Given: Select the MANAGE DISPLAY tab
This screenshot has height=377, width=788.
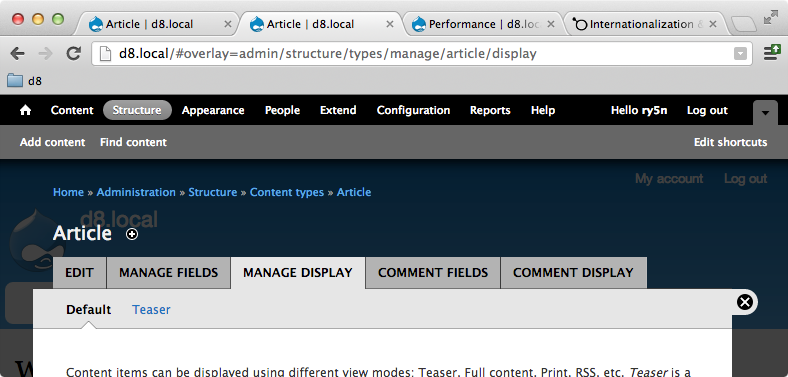Looking at the screenshot, I should (x=298, y=273).
